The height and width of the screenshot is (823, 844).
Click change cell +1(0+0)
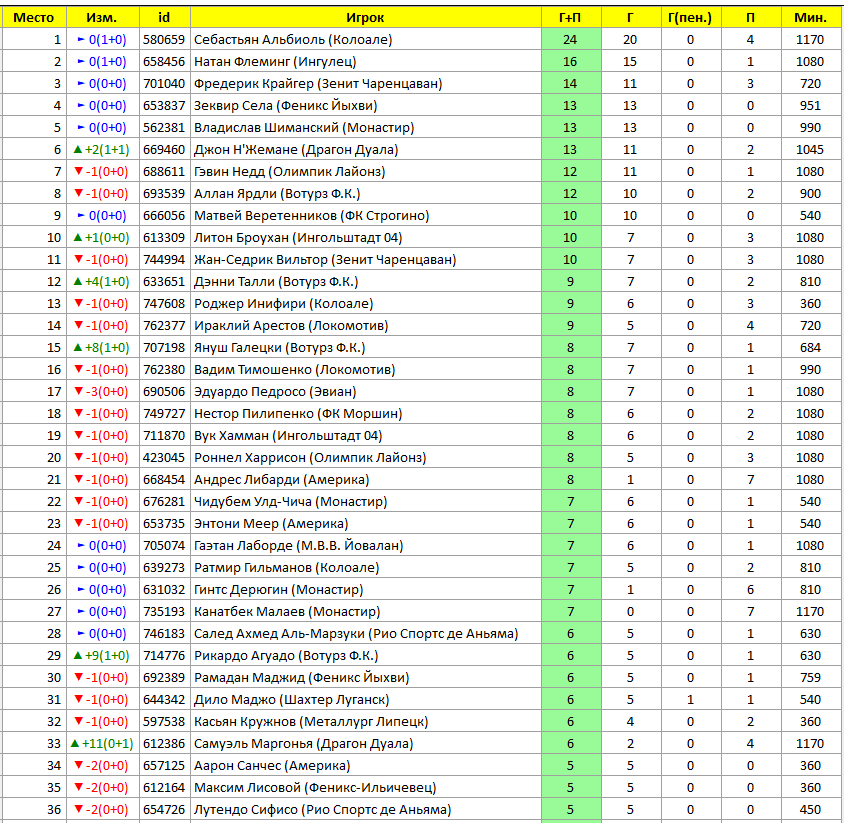pos(102,238)
